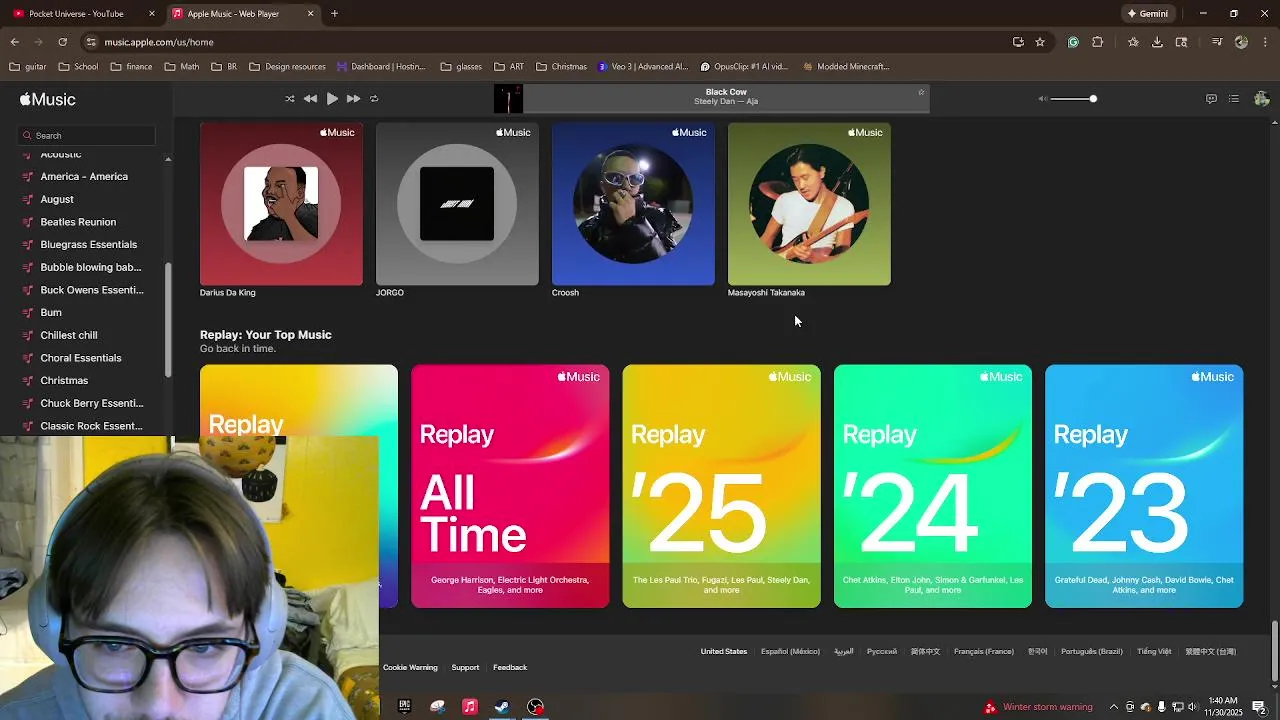Open Steam from the taskbar
1280x720 pixels.
coord(502,707)
